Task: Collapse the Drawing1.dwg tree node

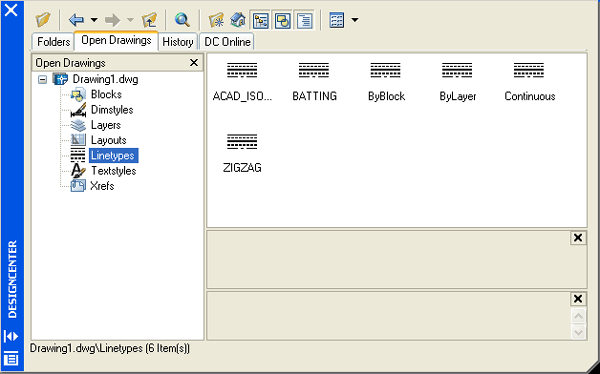Action: click(42, 80)
